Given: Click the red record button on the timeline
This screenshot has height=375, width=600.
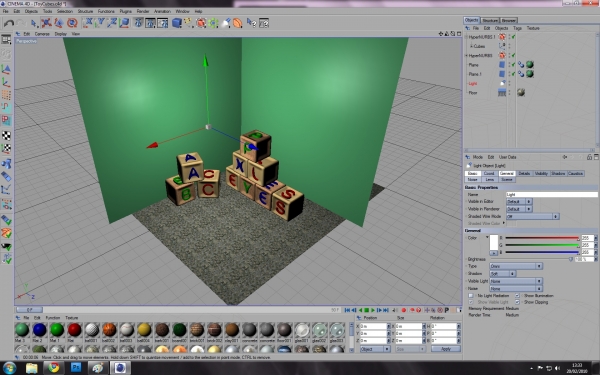Looking at the screenshot, I should pyautogui.click(x=403, y=310).
